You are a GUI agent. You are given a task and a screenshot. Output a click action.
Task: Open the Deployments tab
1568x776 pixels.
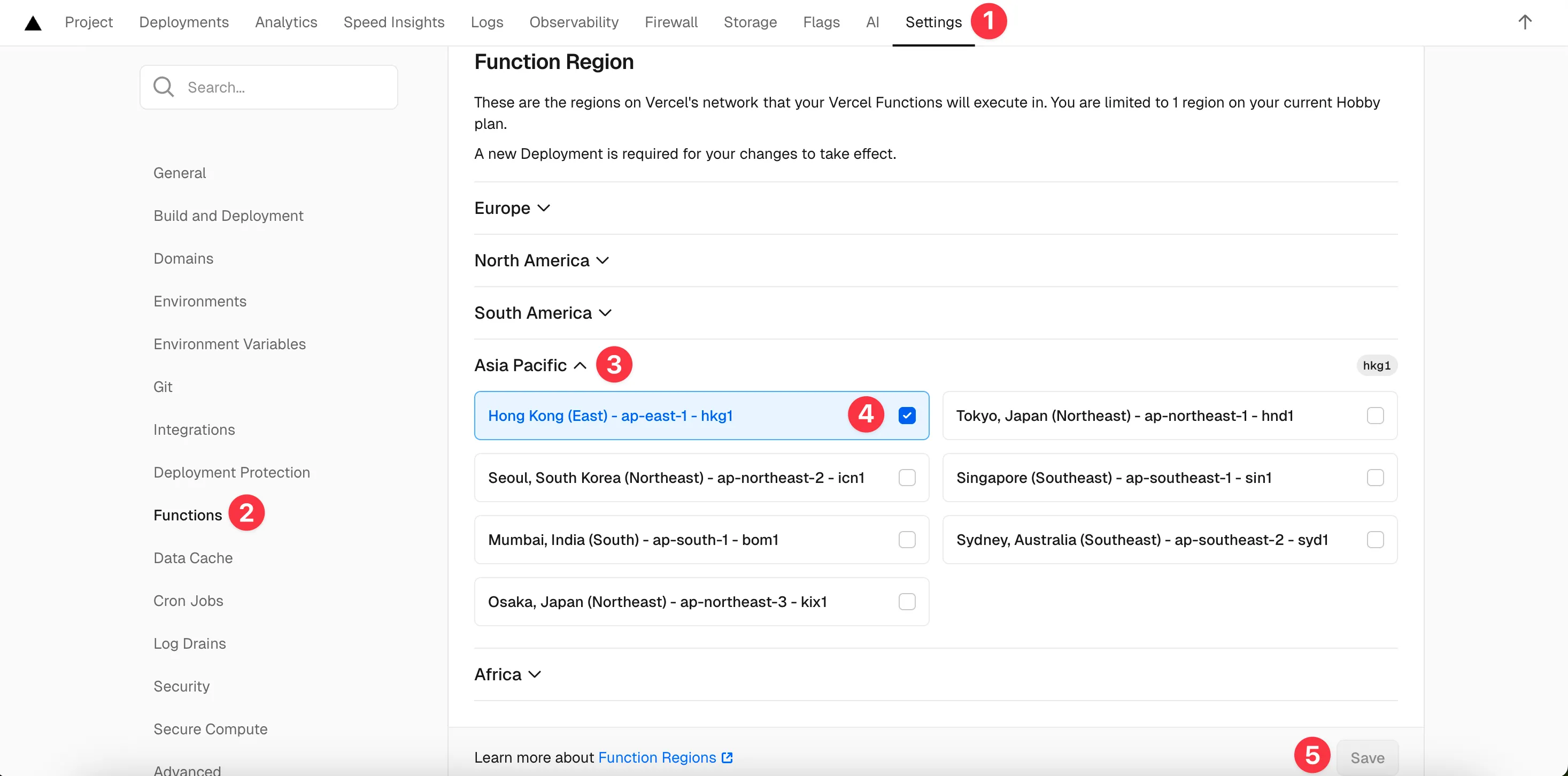(184, 22)
